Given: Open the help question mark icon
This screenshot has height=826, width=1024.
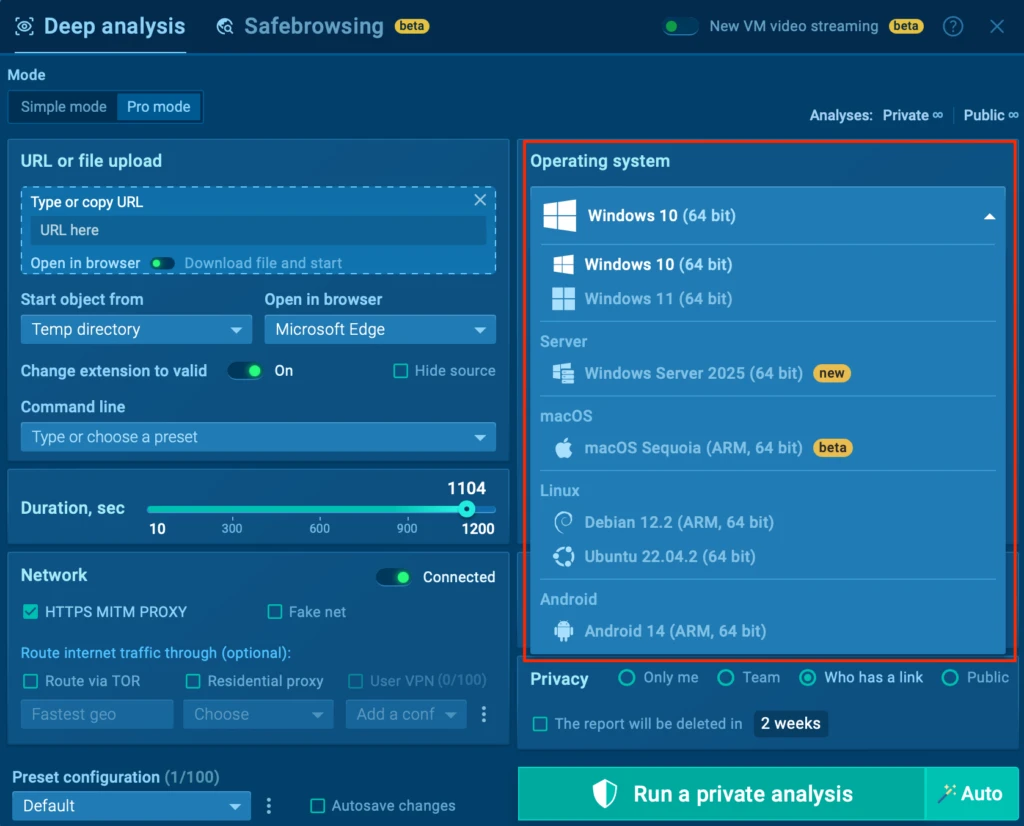Looking at the screenshot, I should pyautogui.click(x=952, y=26).
